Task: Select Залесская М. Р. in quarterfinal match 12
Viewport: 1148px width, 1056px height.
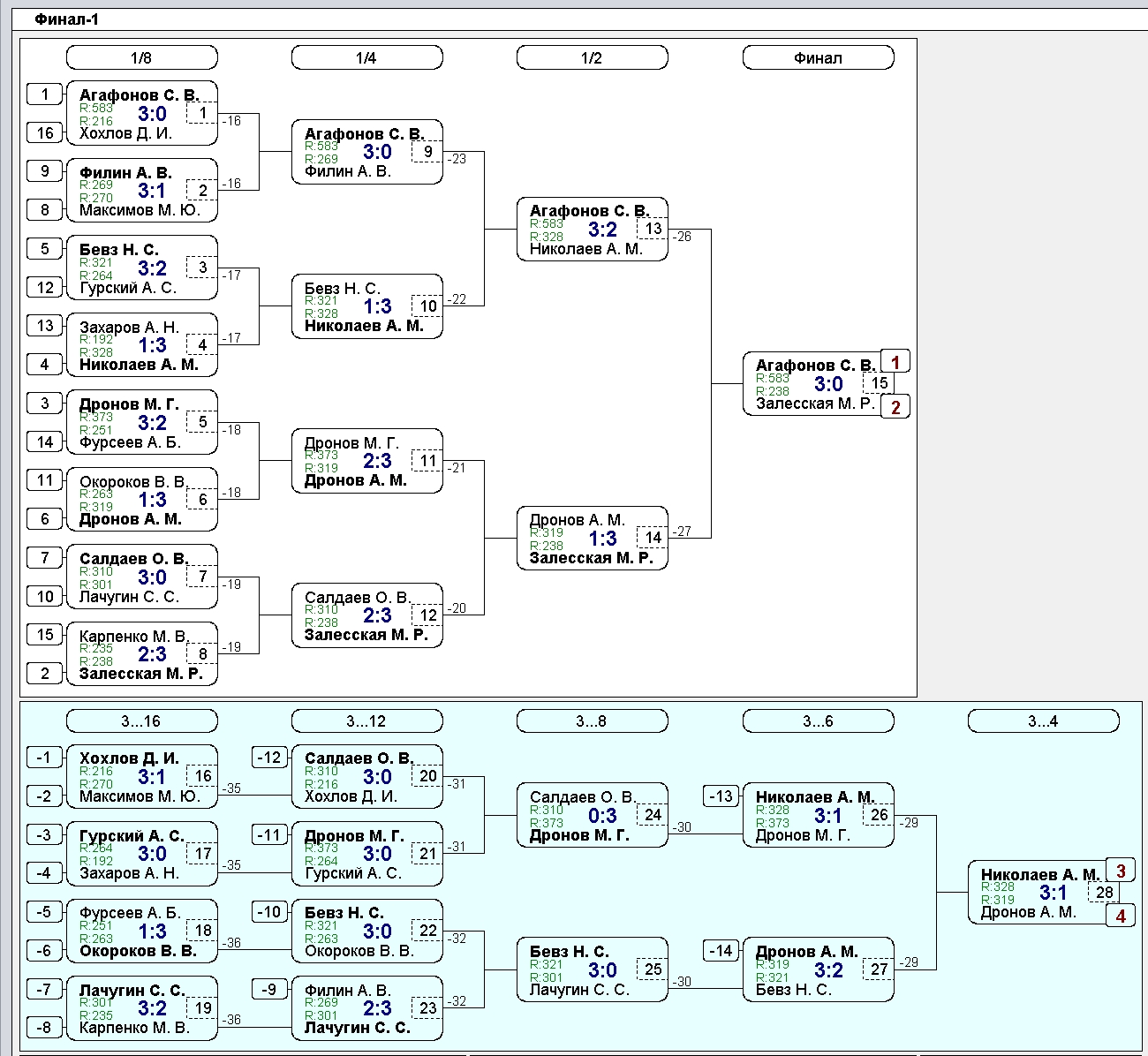Action: [x=366, y=635]
